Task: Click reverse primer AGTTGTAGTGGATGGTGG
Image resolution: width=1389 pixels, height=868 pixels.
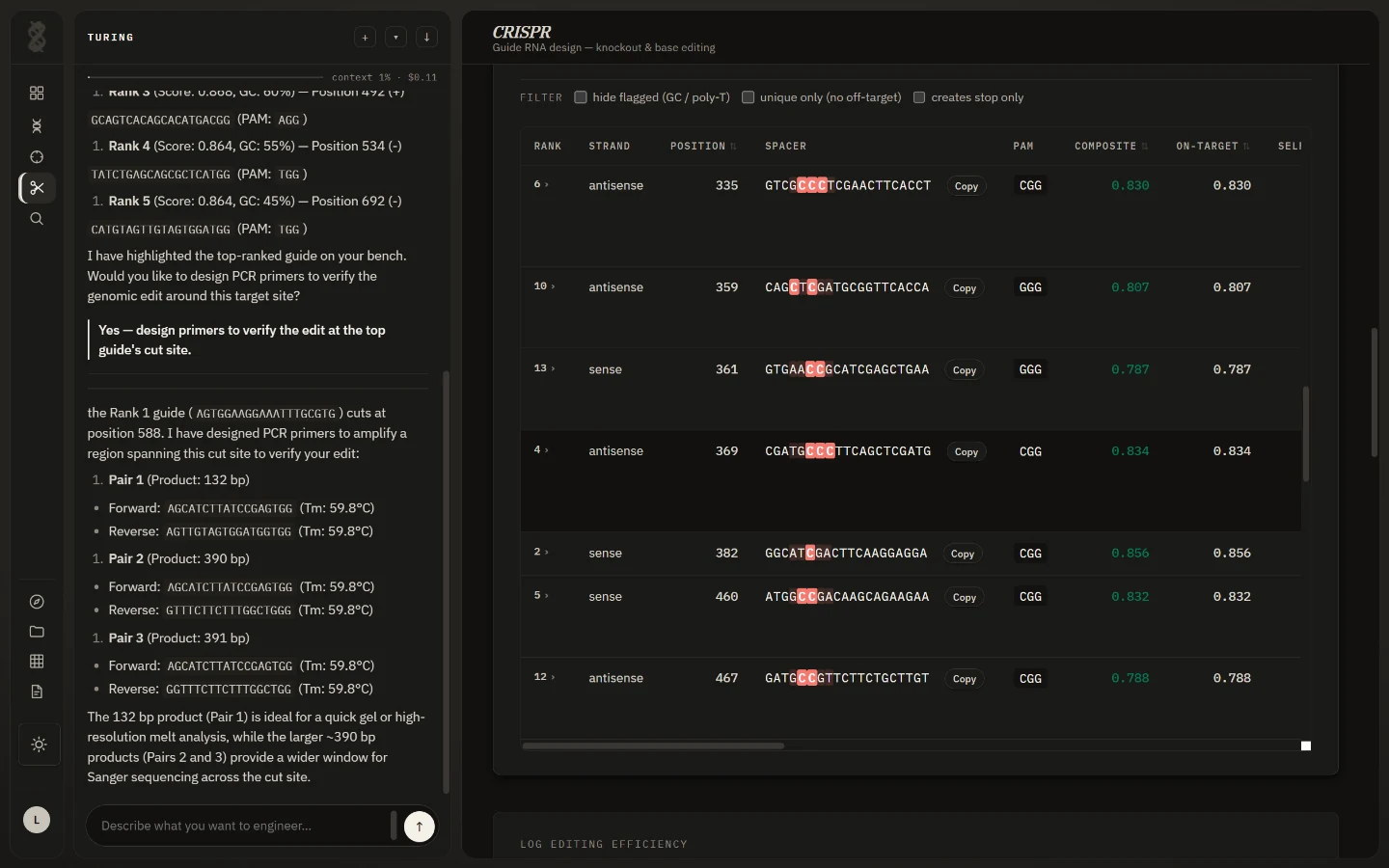Action: [x=229, y=531]
